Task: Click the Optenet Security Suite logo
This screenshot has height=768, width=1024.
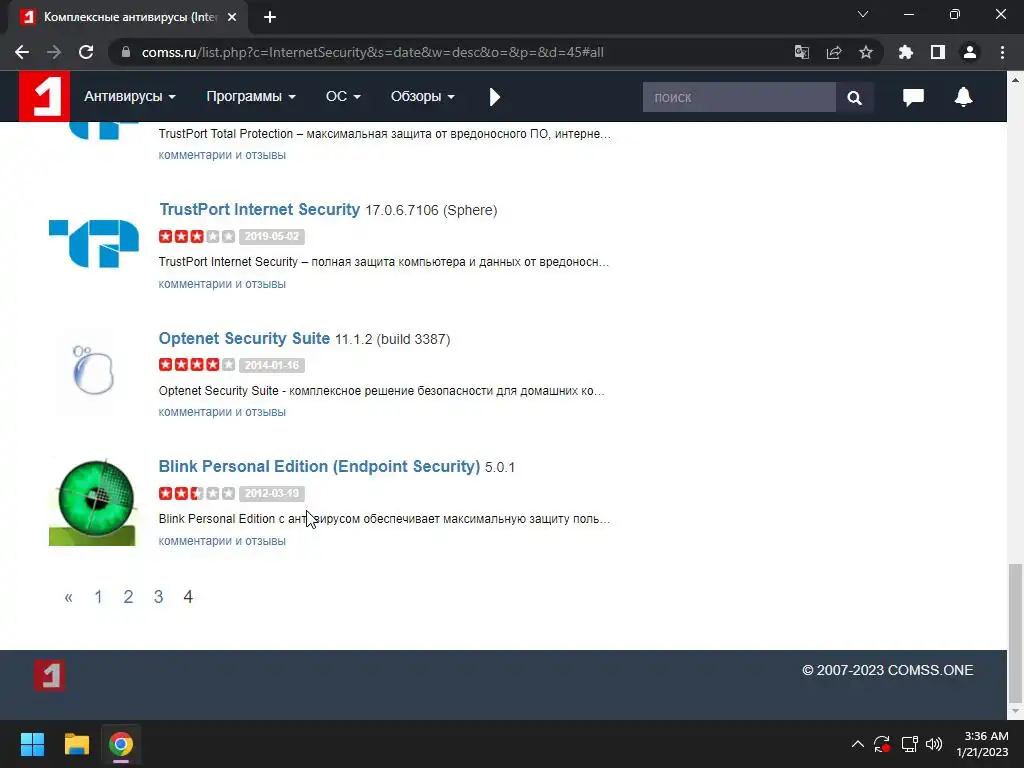Action: [x=93, y=370]
